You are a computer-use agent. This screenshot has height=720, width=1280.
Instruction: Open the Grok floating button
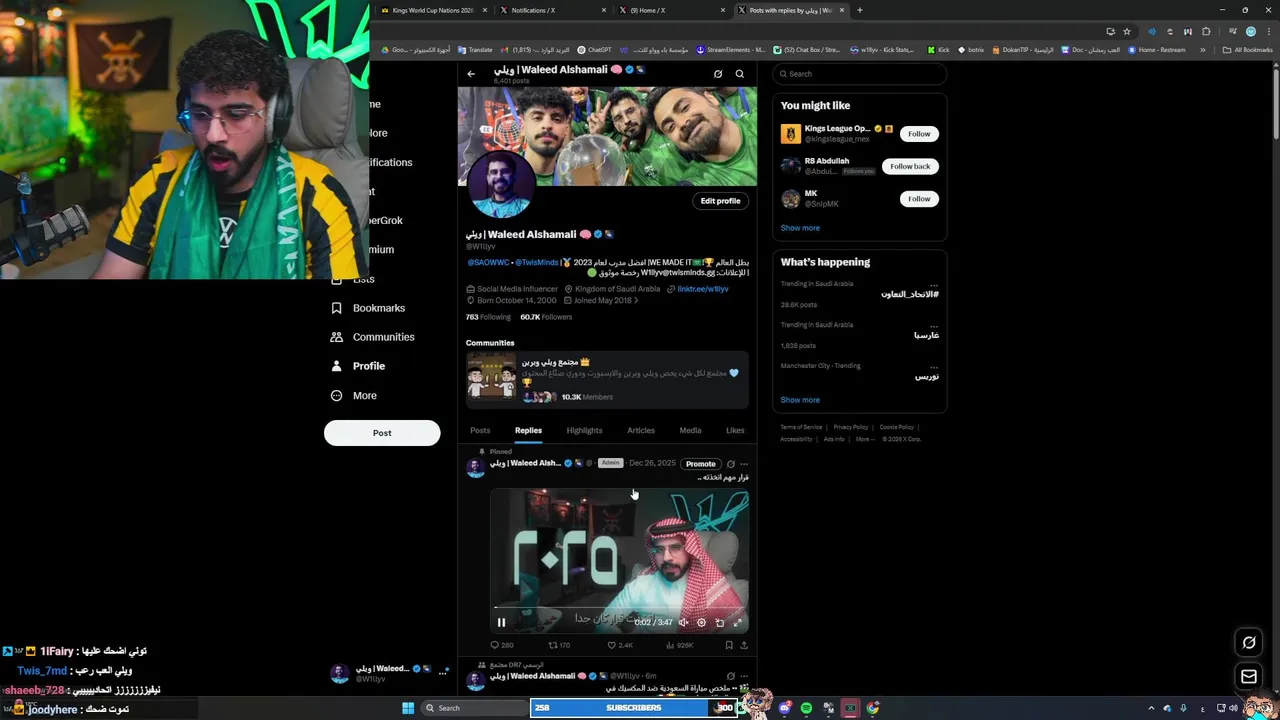1249,642
